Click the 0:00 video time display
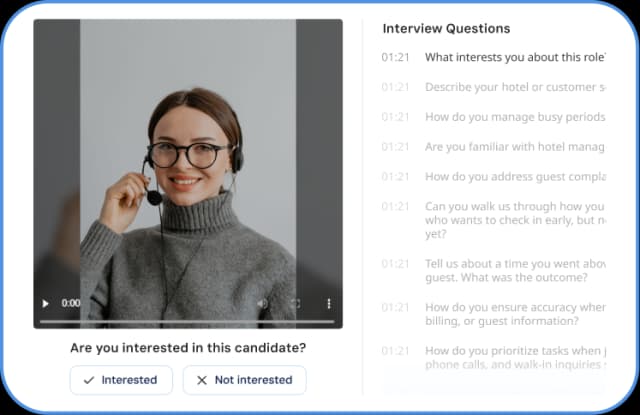 [71, 303]
